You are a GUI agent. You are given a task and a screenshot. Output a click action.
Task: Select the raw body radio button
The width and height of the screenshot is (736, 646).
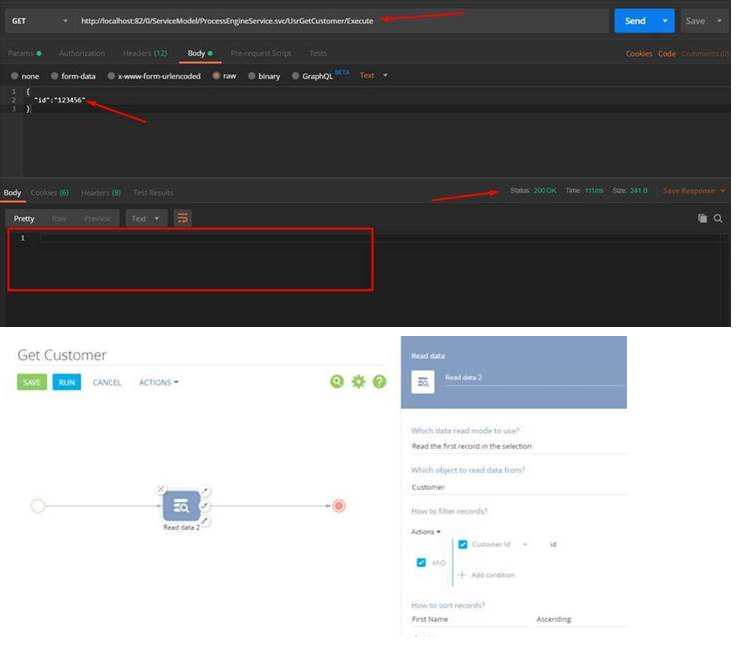pyautogui.click(x=214, y=75)
